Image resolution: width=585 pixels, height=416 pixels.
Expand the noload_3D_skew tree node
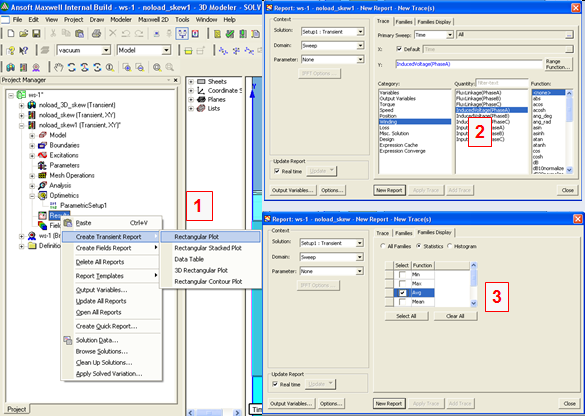pos(22,105)
